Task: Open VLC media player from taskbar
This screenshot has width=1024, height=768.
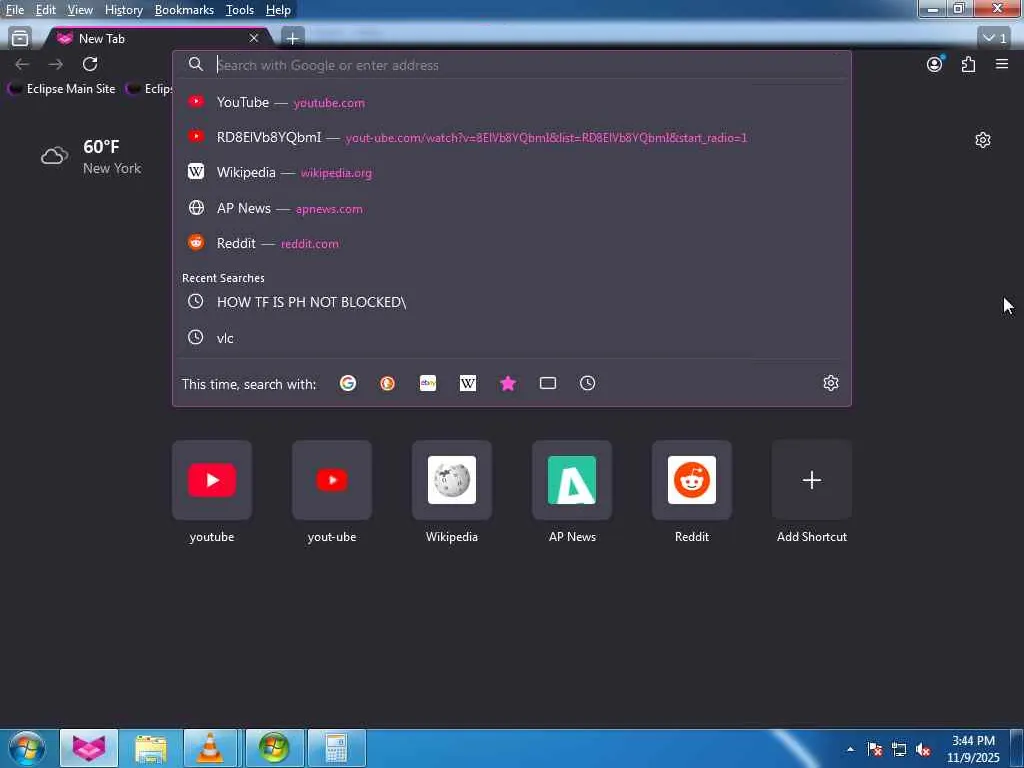Action: click(x=209, y=748)
